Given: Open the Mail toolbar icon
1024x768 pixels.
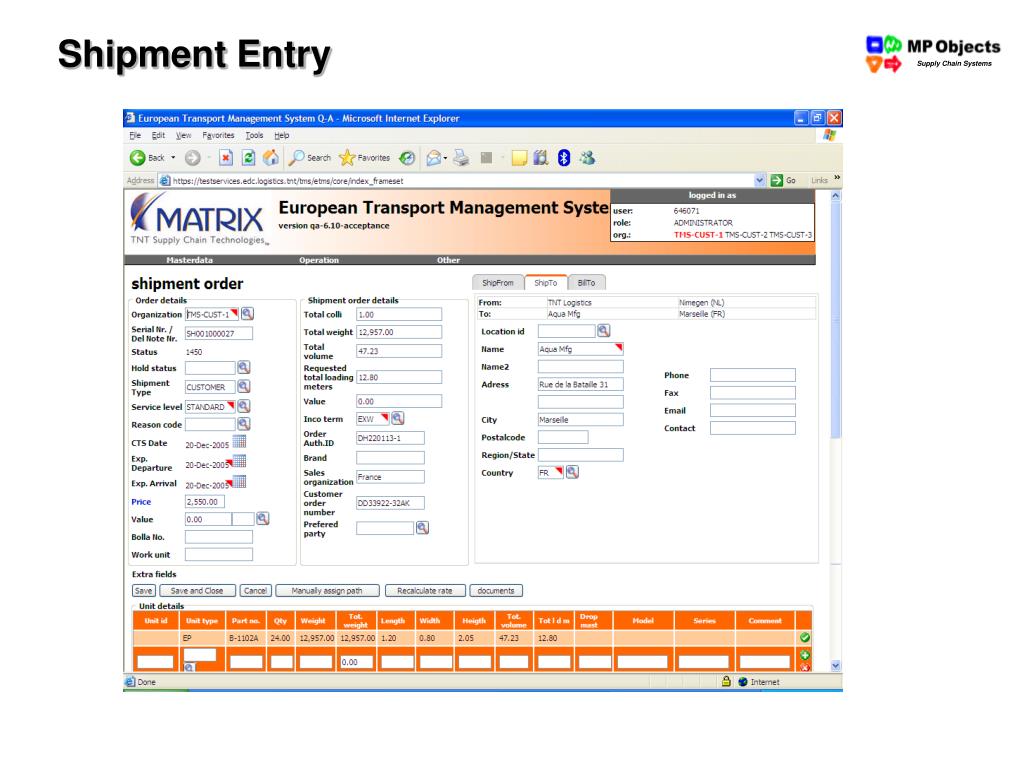Looking at the screenshot, I should click(x=434, y=158).
